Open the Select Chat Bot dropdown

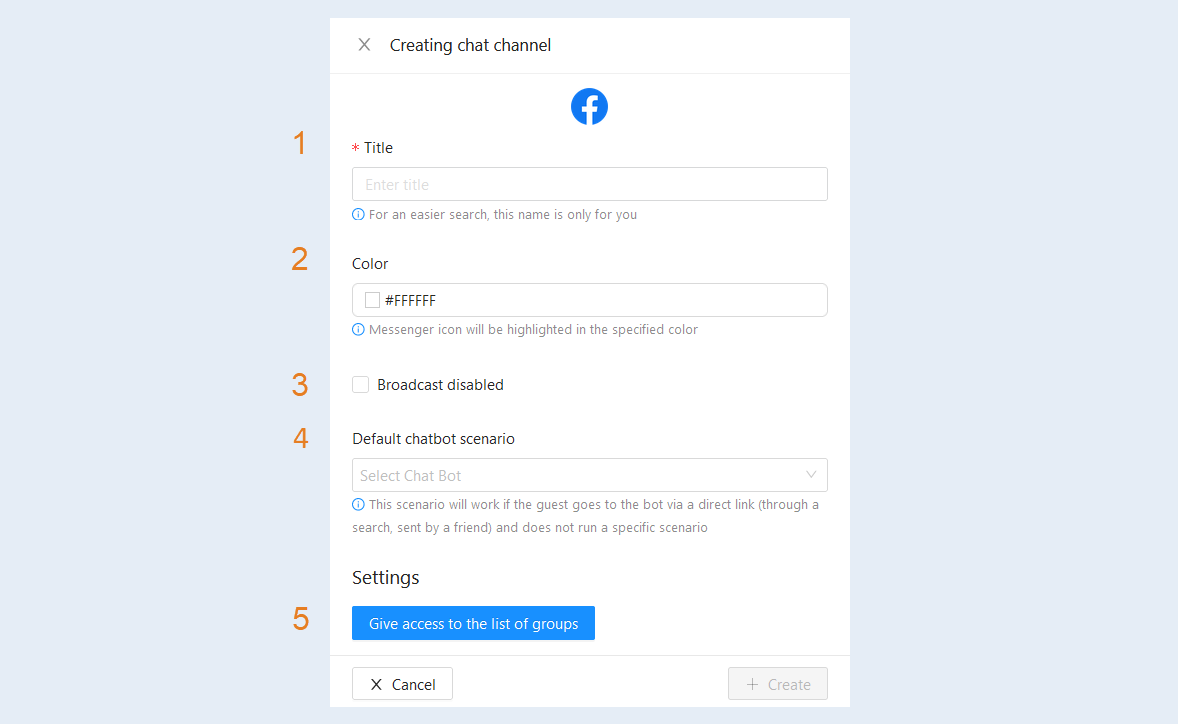click(590, 475)
